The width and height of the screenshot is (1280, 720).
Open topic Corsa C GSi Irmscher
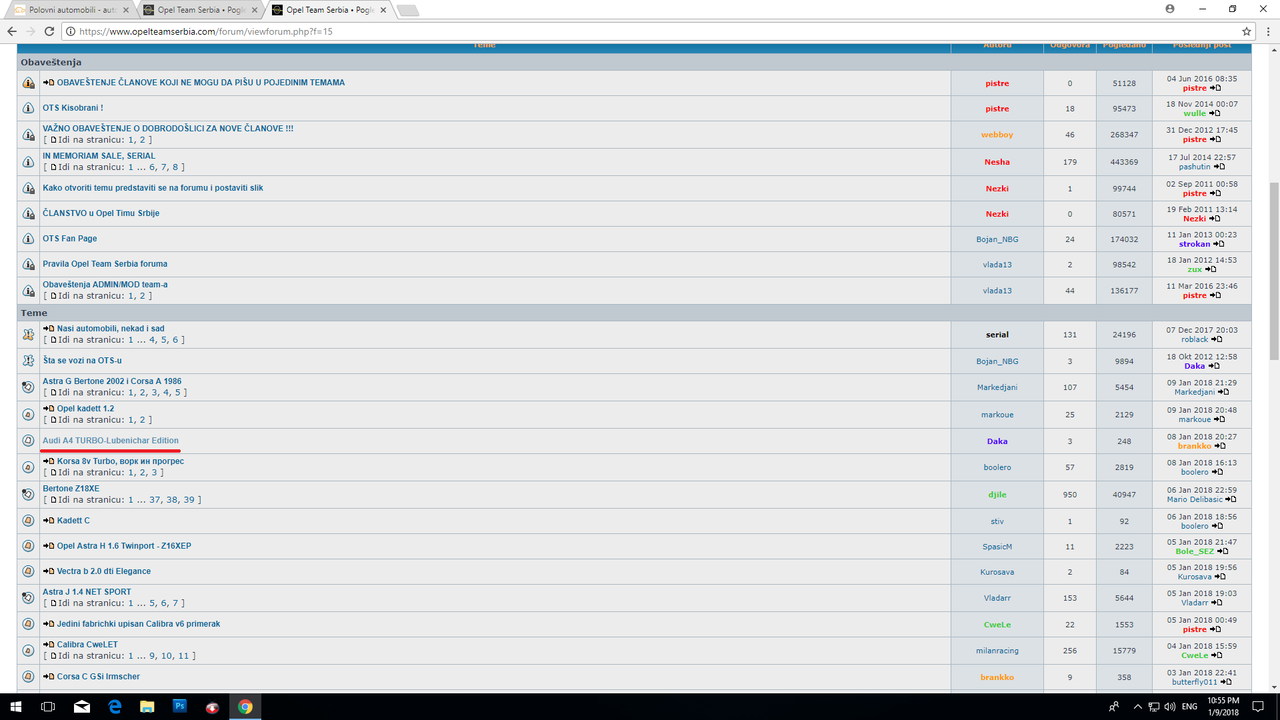point(98,677)
